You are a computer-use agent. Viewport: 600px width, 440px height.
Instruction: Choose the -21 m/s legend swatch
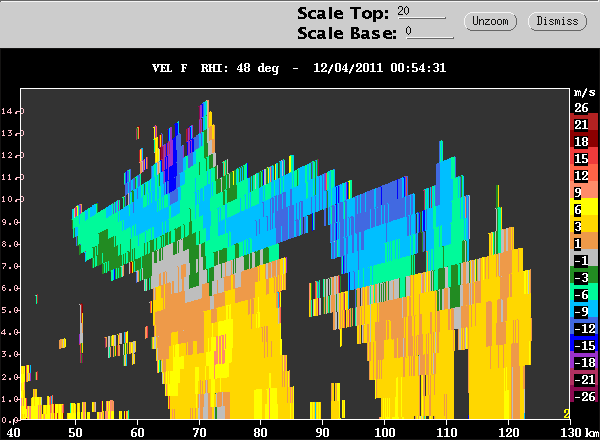pos(580,379)
